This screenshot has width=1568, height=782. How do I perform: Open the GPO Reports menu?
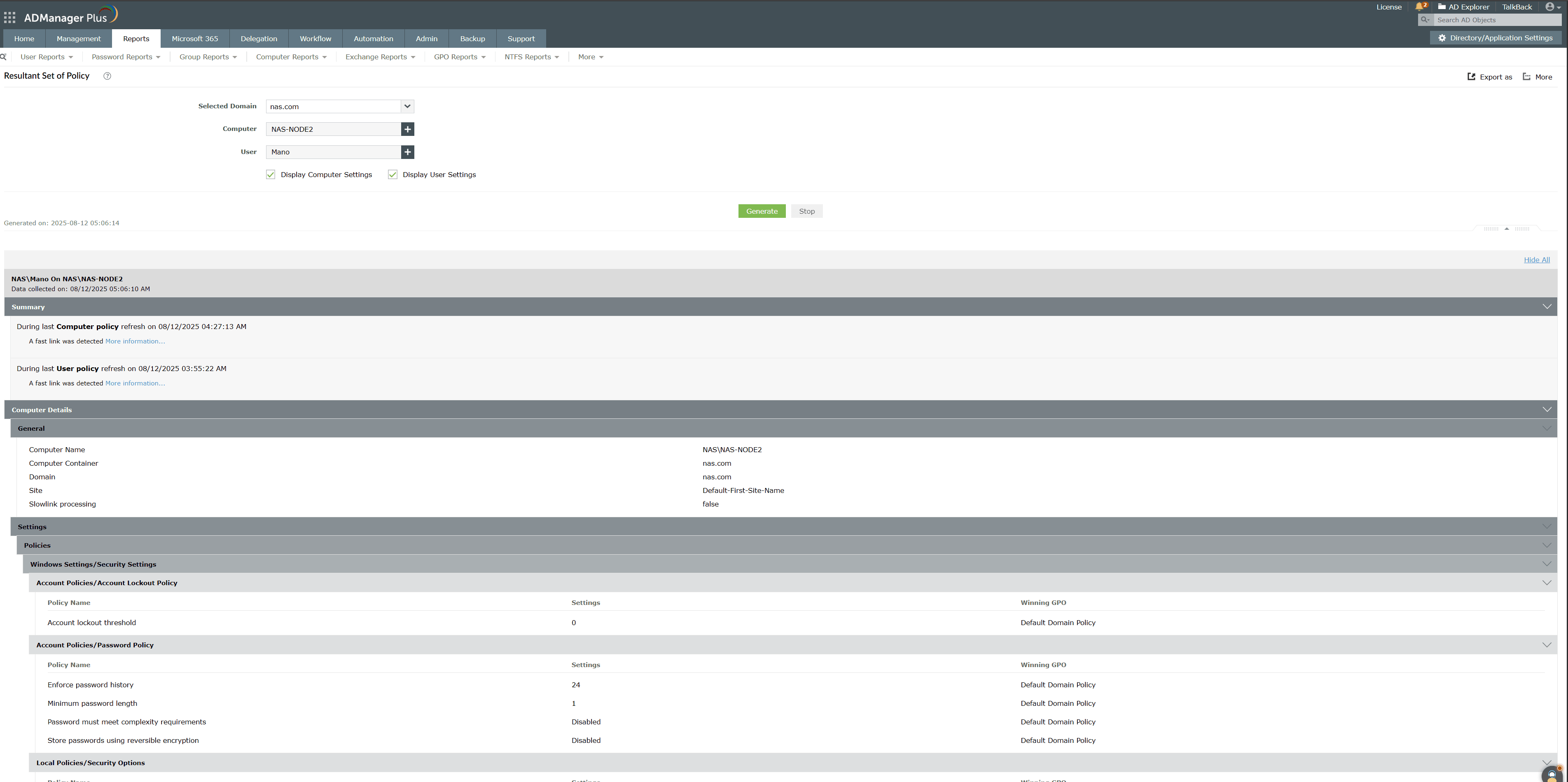[459, 56]
